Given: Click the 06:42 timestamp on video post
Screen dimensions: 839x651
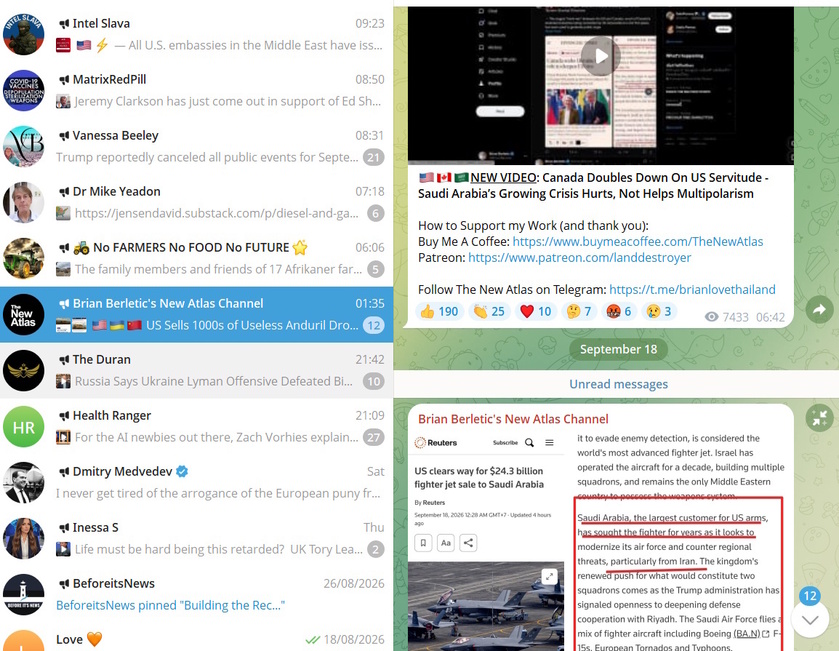Looking at the screenshot, I should [770, 317].
